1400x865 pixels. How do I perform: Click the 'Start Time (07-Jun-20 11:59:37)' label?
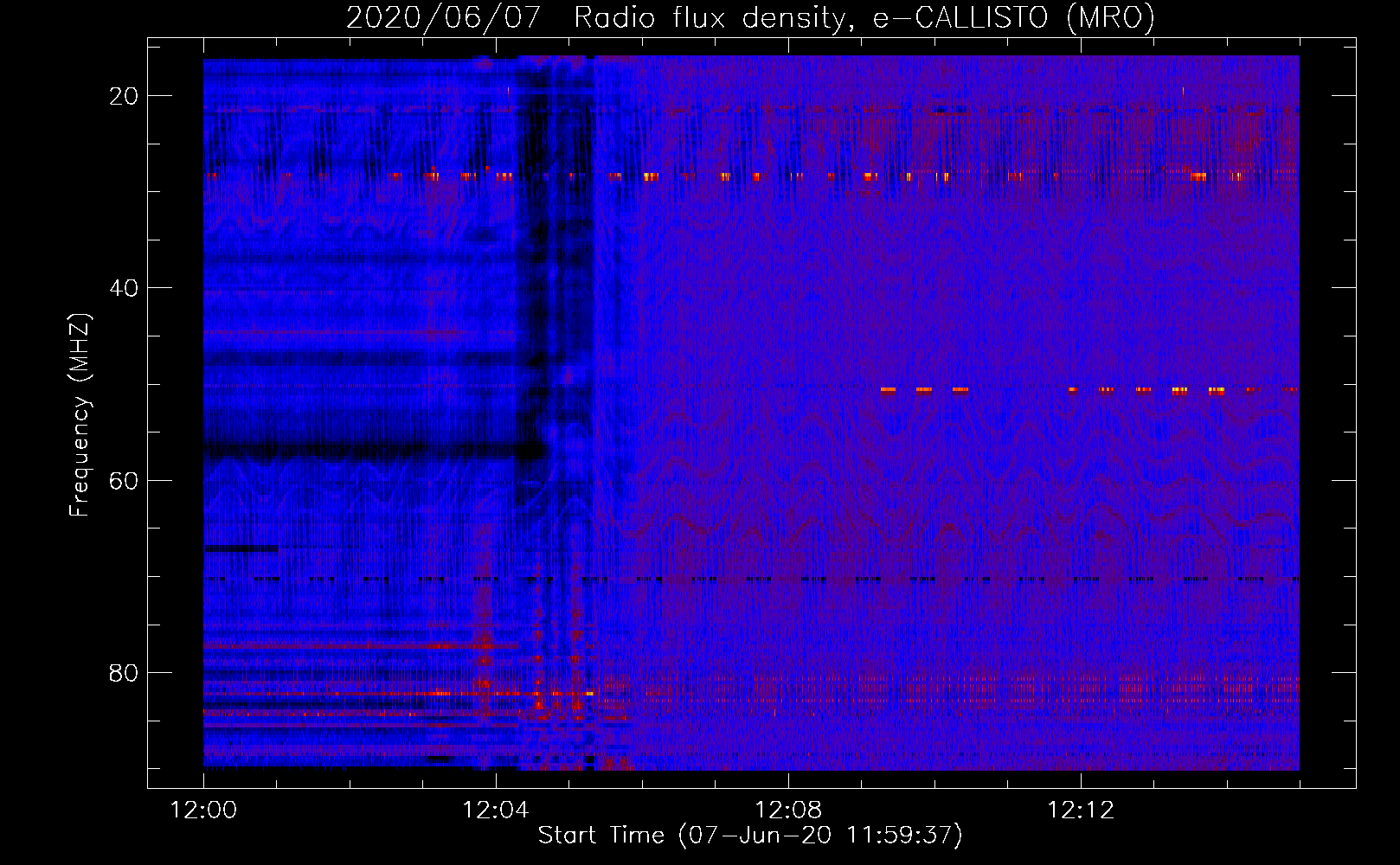point(750,836)
